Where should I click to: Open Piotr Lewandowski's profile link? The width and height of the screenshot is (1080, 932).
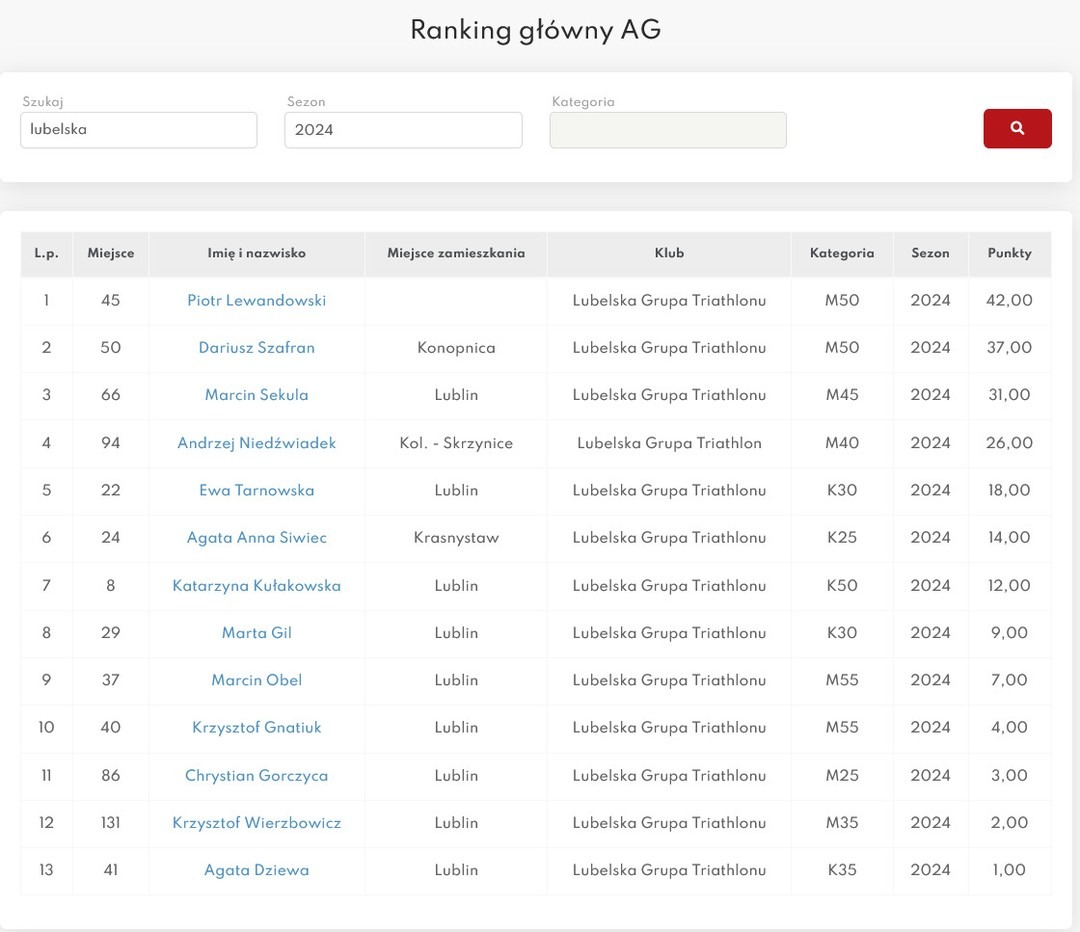tap(257, 301)
